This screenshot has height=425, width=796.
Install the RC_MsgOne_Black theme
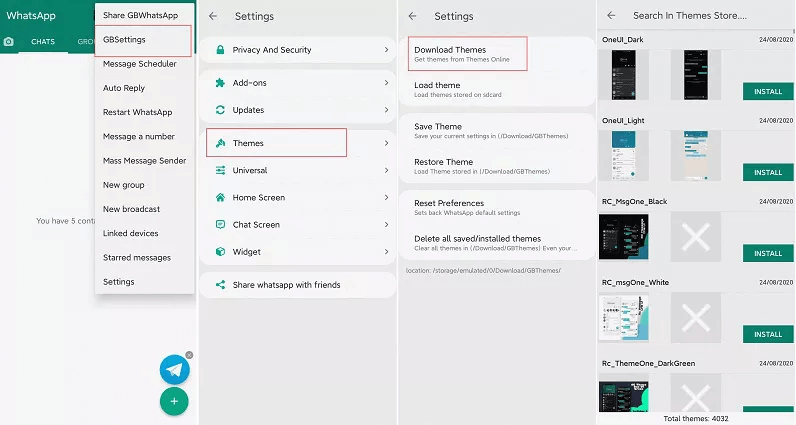768,253
